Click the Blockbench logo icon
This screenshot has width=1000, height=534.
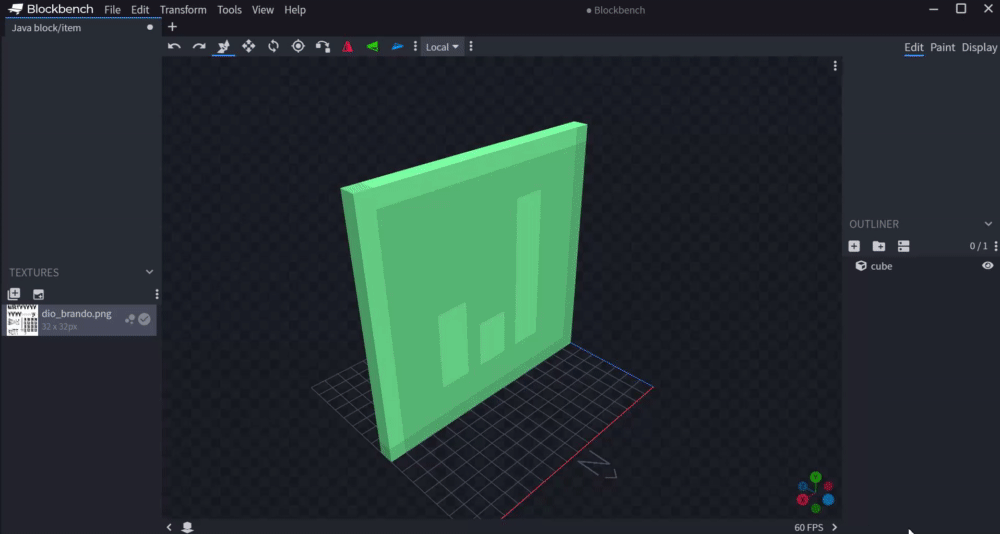pyautogui.click(x=16, y=9)
